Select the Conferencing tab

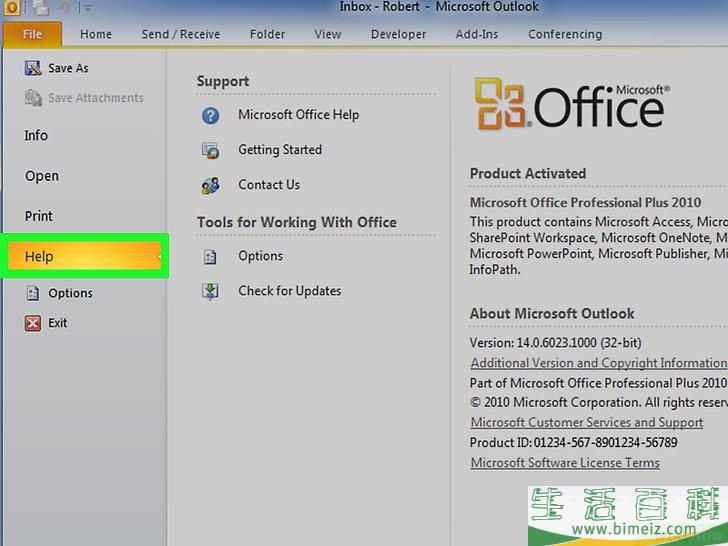[x=565, y=34]
